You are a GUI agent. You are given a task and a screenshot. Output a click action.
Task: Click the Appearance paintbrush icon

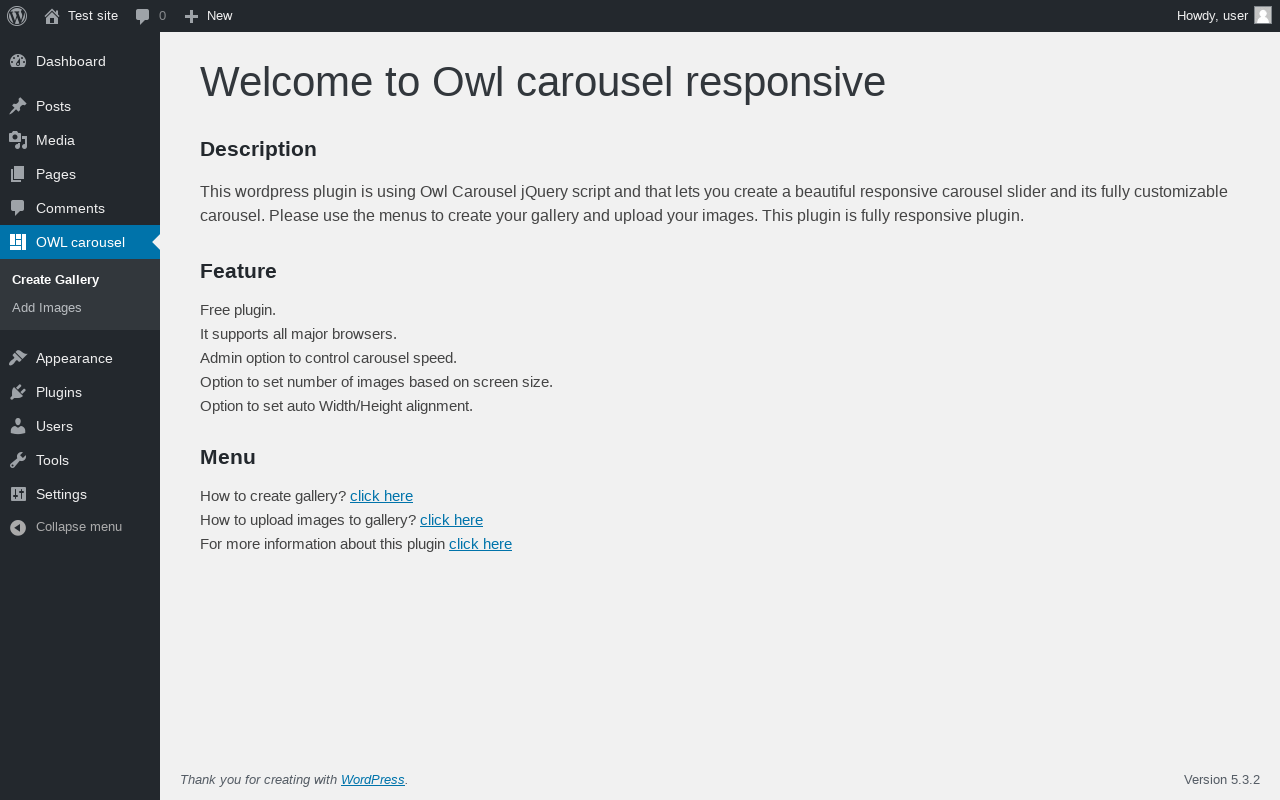(18, 358)
